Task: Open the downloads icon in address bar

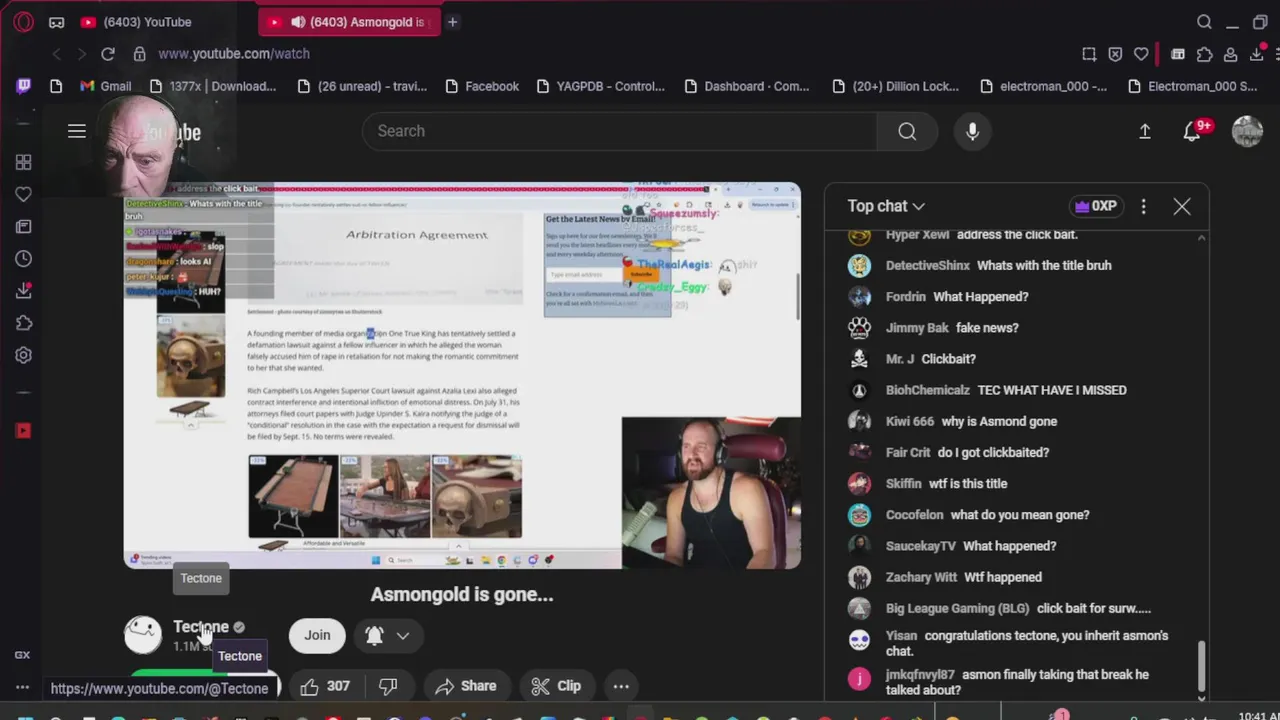Action: [1257, 54]
